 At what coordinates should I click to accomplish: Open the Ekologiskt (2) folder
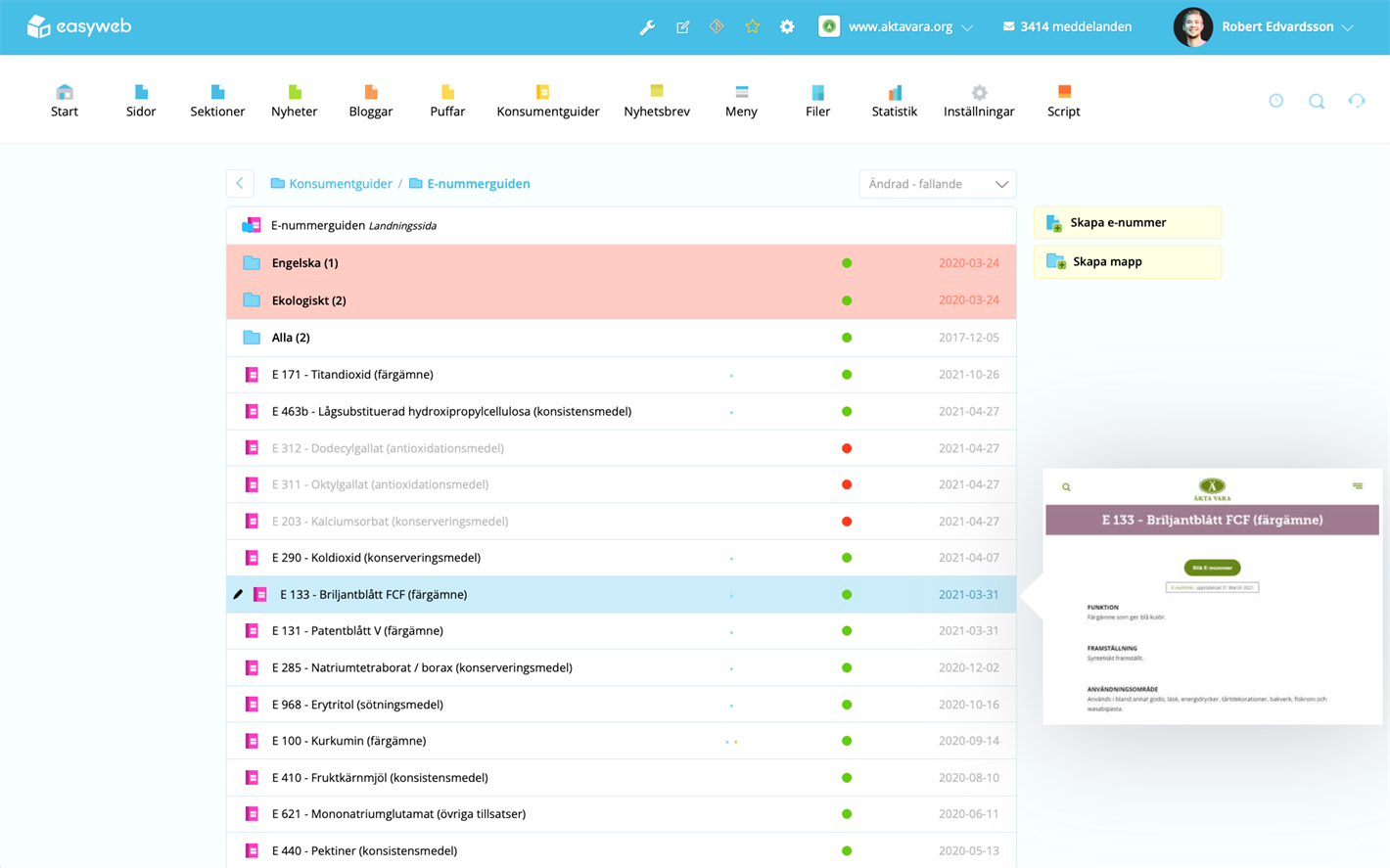[308, 300]
